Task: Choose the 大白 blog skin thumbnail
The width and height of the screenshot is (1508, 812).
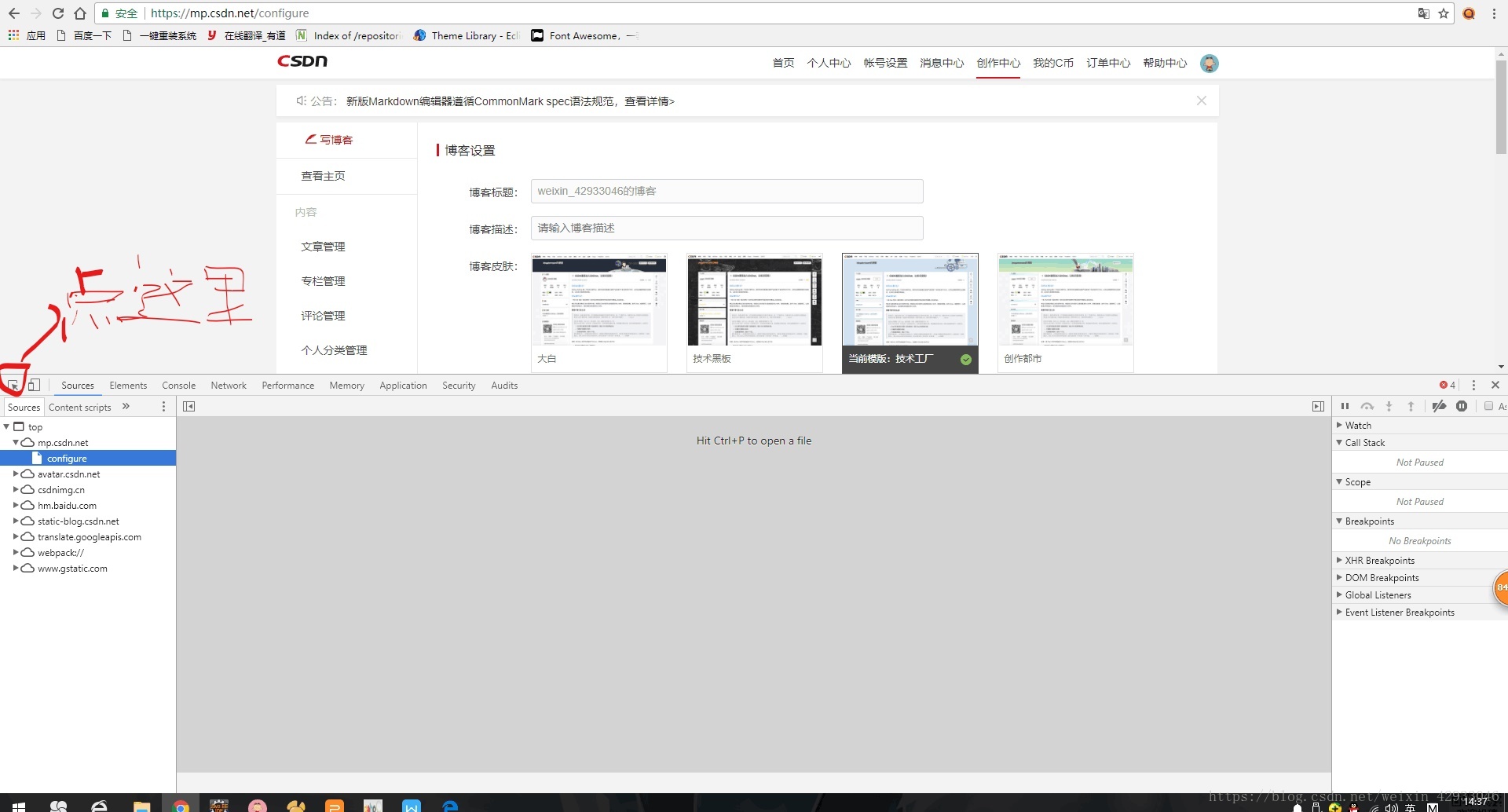Action: tap(599, 313)
